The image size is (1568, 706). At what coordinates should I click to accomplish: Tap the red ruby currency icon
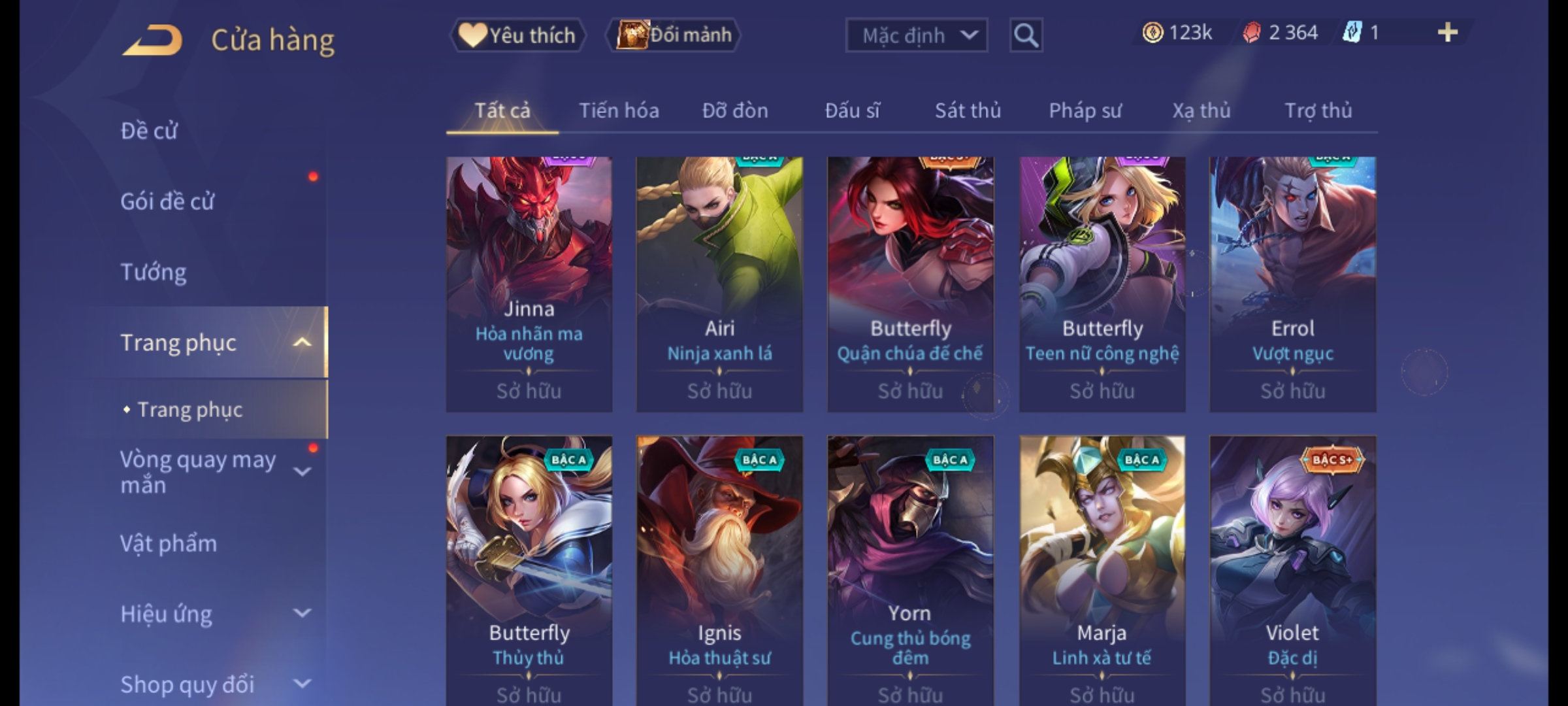(x=1251, y=33)
